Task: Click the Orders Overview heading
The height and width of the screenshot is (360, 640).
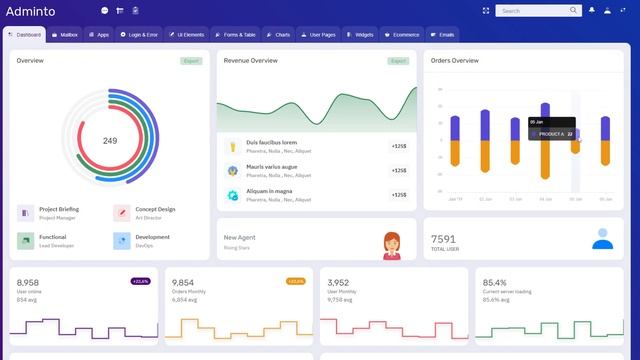Action: point(455,60)
